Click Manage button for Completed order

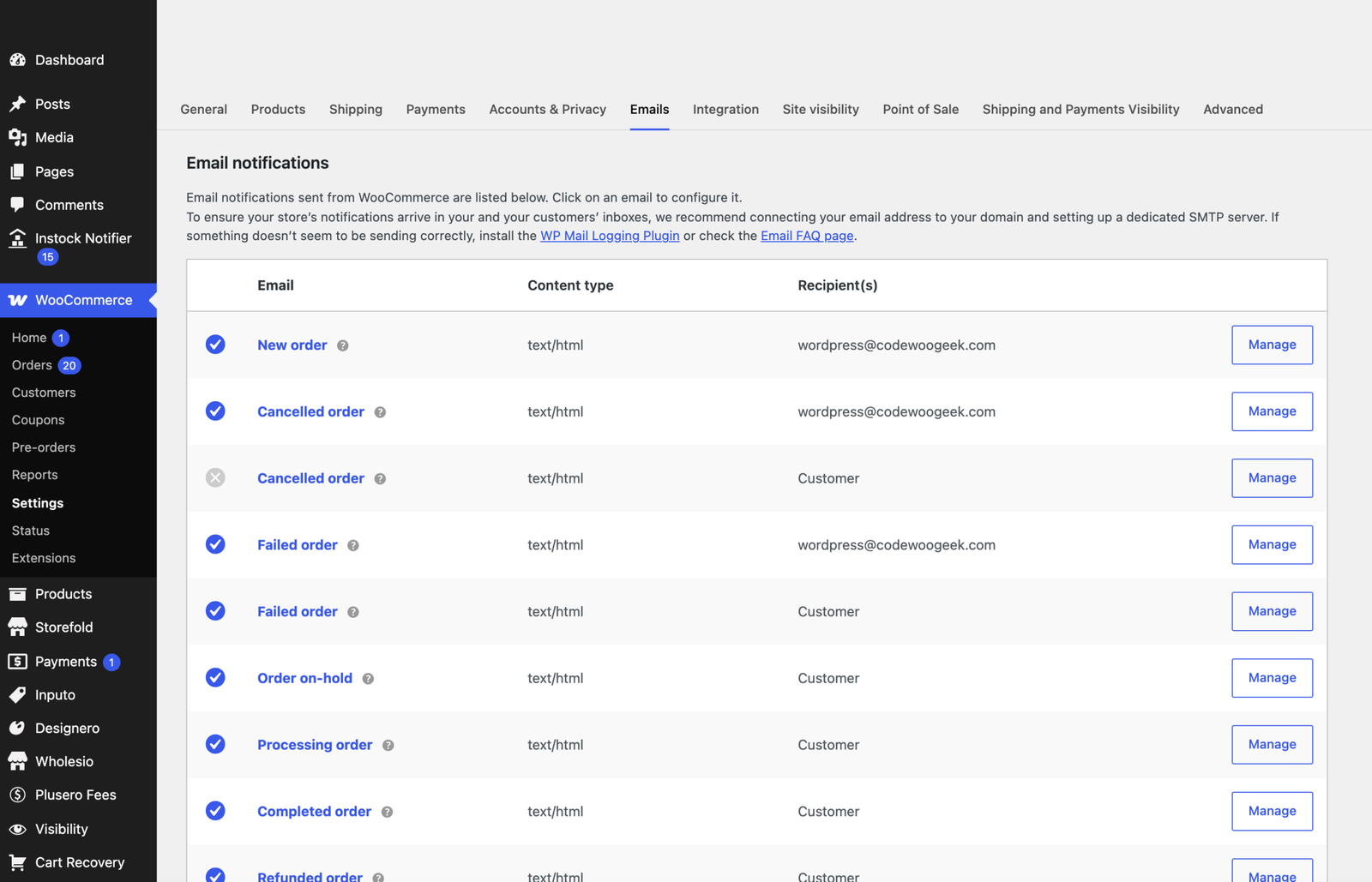pyautogui.click(x=1272, y=811)
